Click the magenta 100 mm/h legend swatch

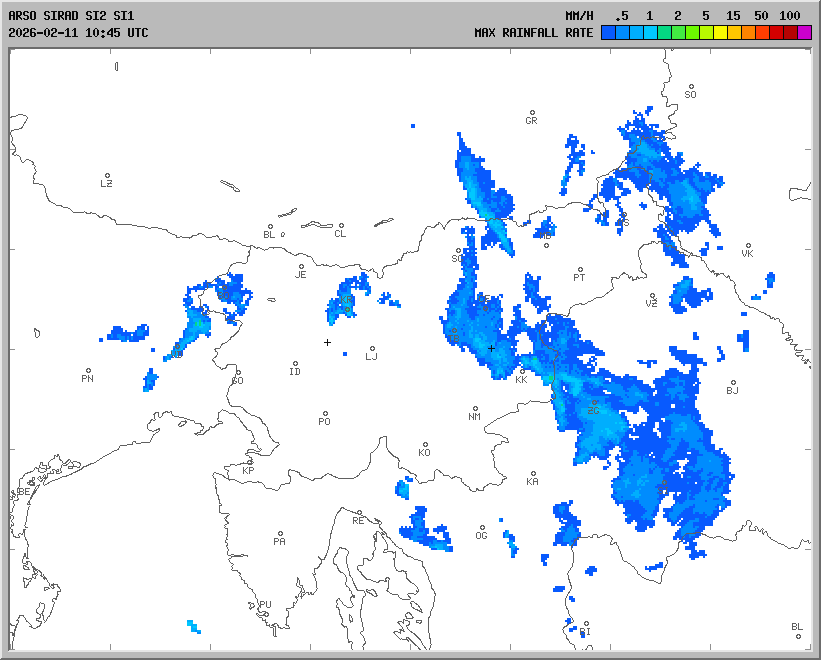(x=804, y=32)
